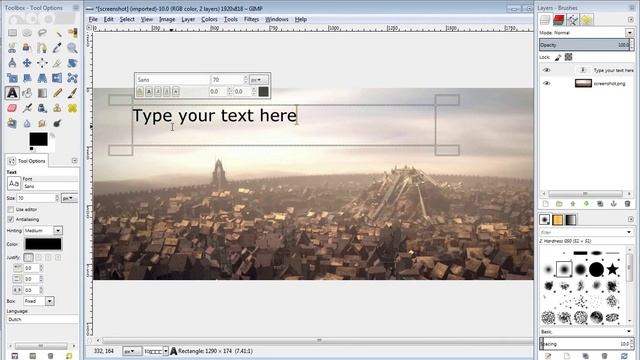Select the Color Picker eyedropper tool
Screen dimensions: 640x360
tap(57, 48)
